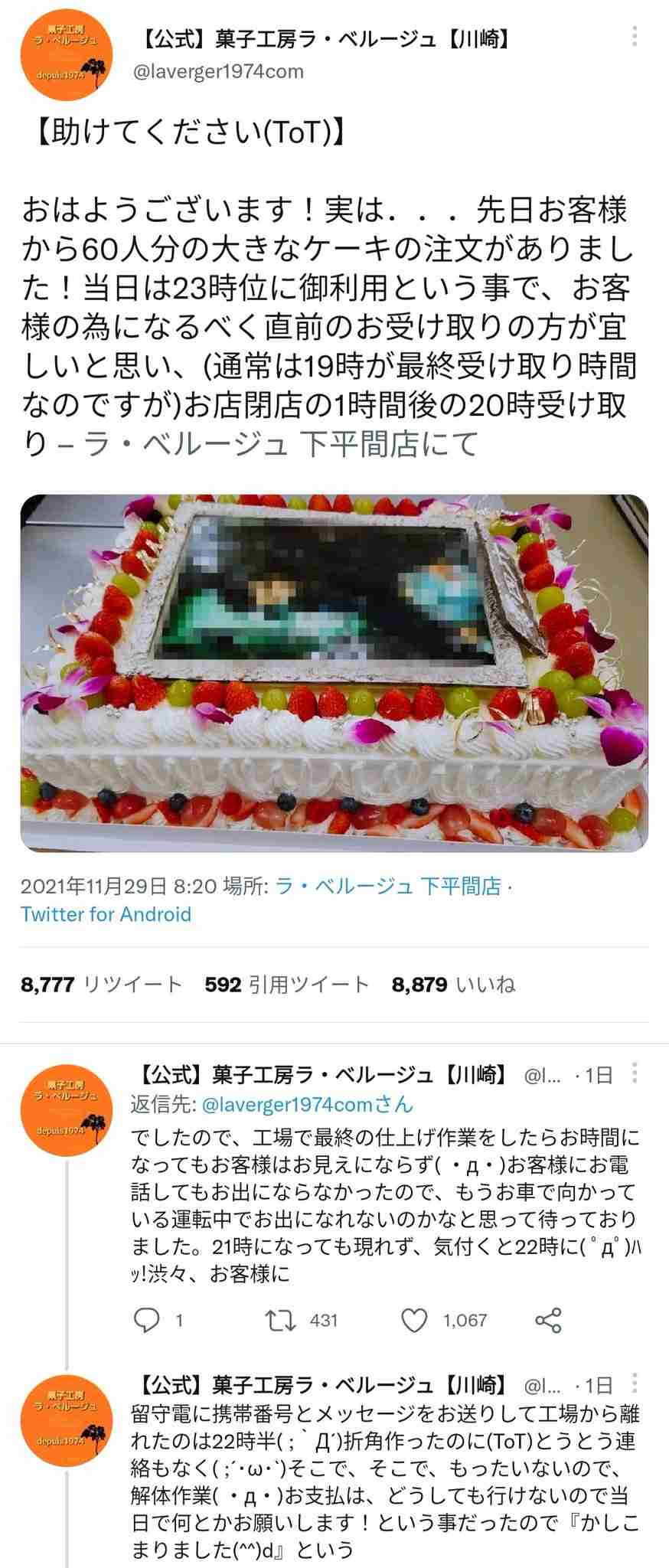This screenshot has width=669, height=1568.
Task: Open profile picture of 菓子工房ラ・ベルージュ at top
Action: click(x=67, y=54)
